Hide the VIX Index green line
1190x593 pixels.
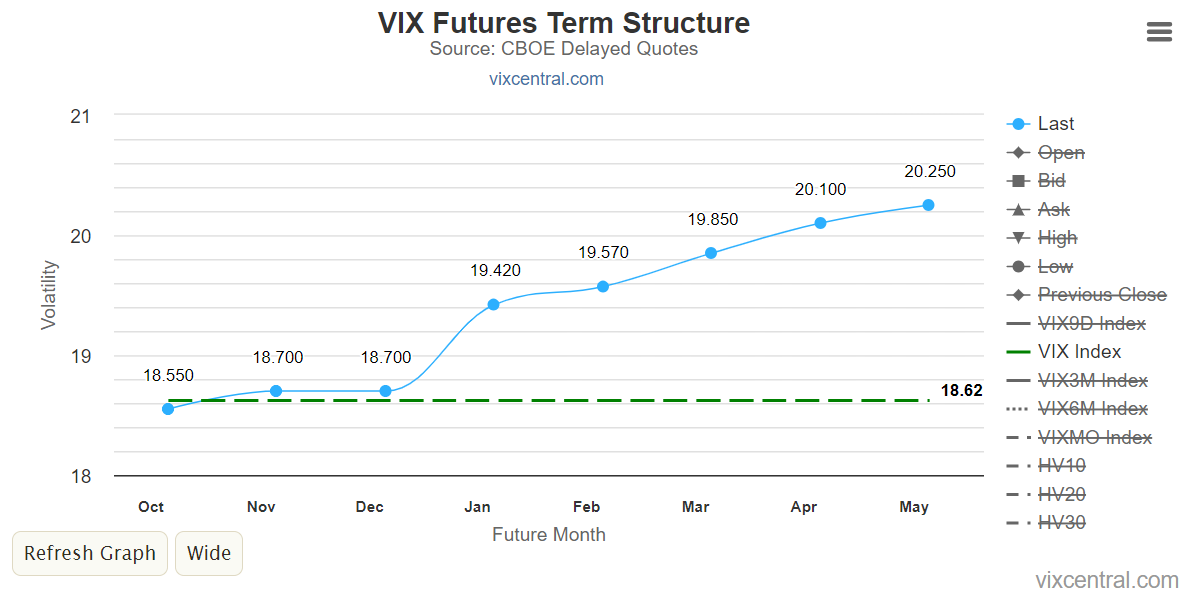(1079, 352)
